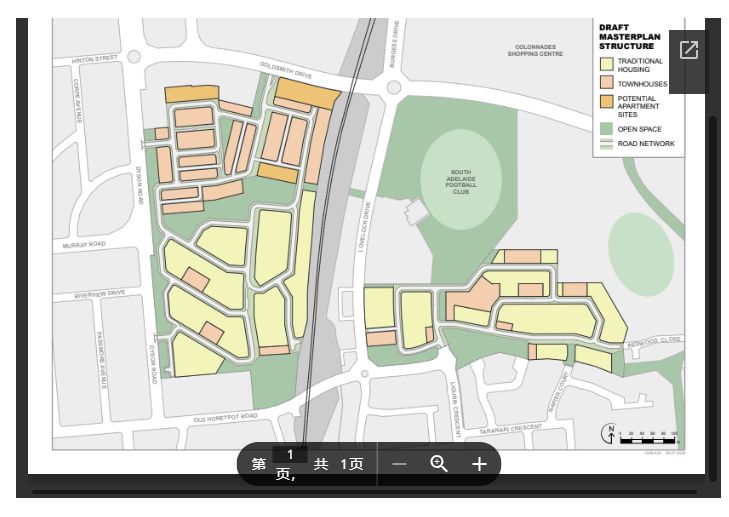Click the Colonnades Shopping Centre label
Viewport: 729px width, 517px height.
click(x=535, y=50)
